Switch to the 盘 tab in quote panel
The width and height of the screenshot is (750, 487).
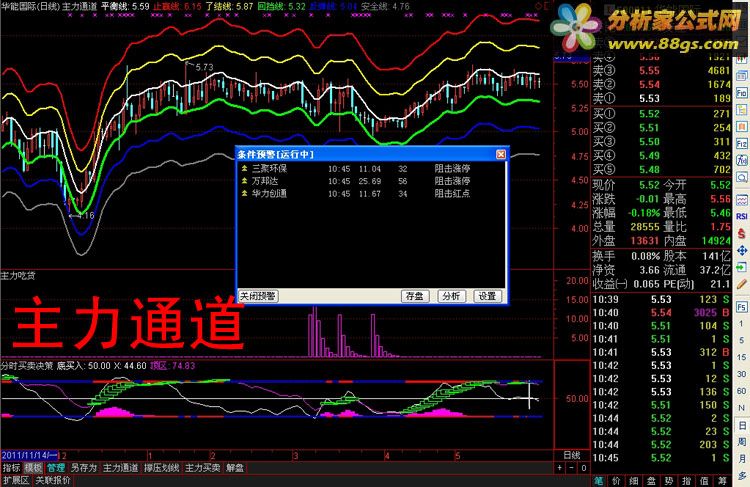(651, 480)
